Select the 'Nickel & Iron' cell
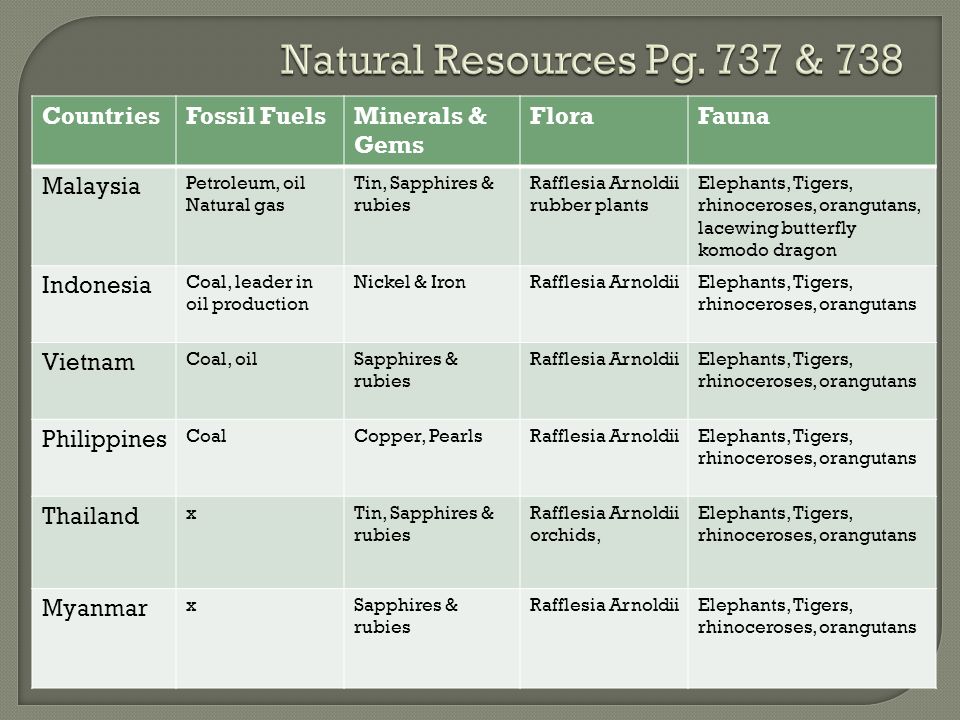 coord(432,304)
